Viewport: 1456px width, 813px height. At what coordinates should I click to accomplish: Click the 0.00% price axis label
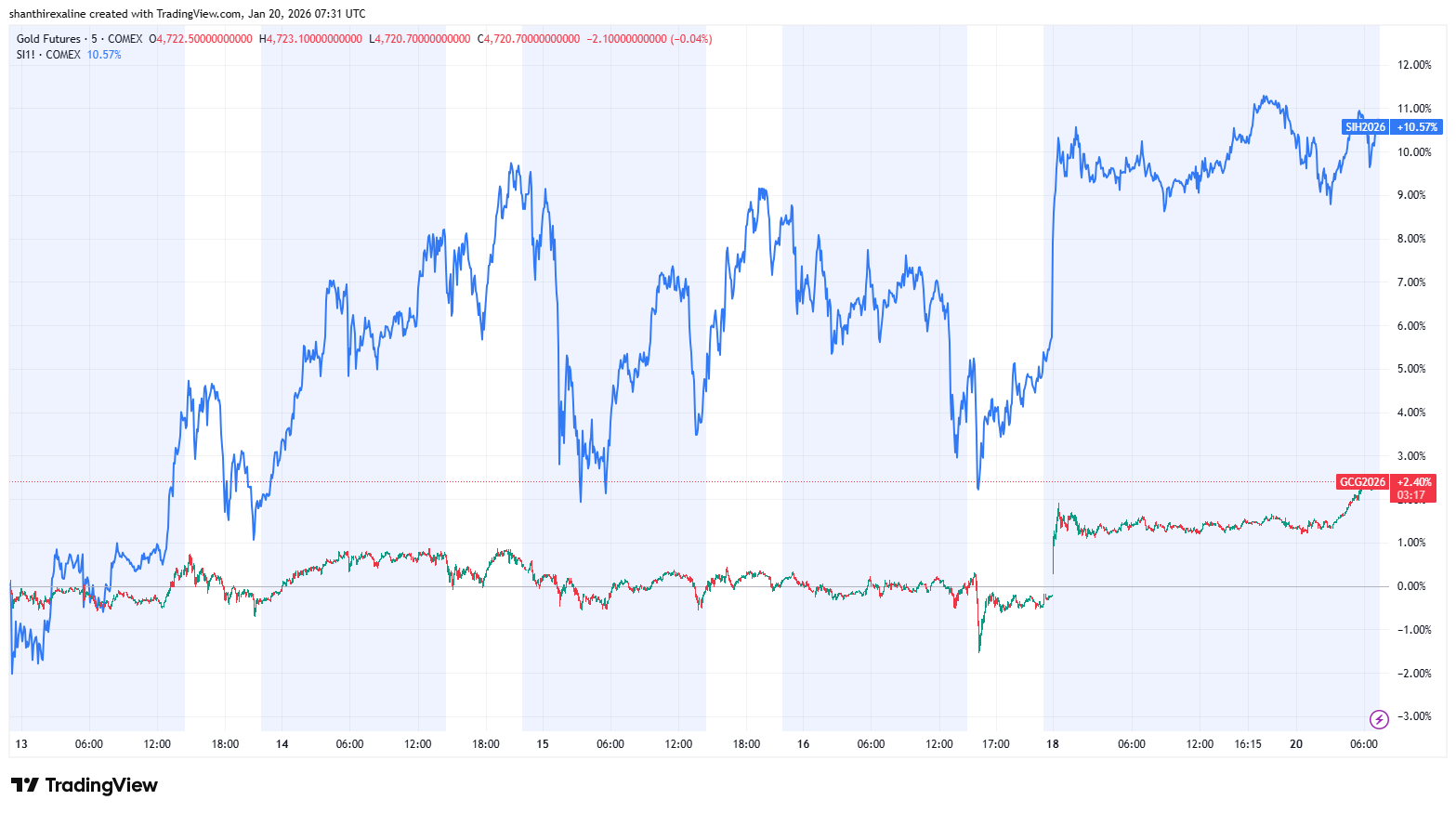pos(1411,586)
